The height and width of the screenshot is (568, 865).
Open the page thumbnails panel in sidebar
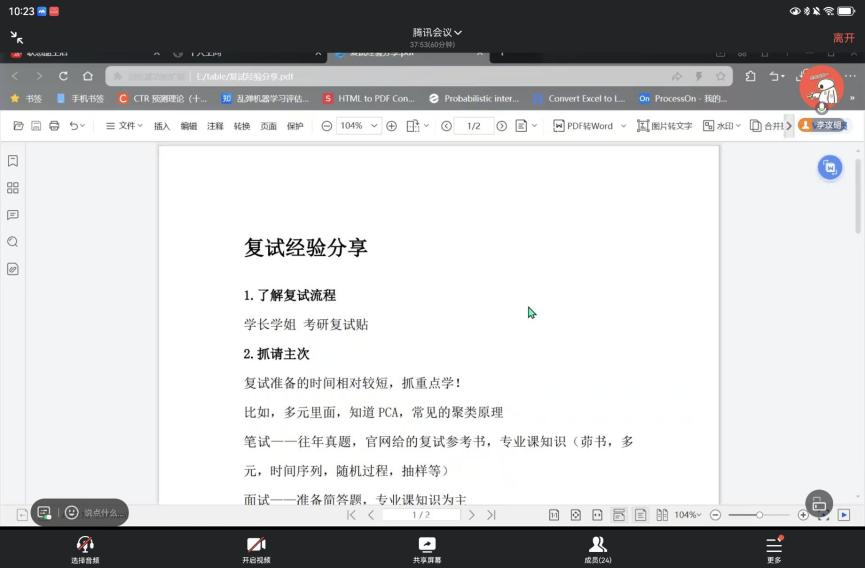pyautogui.click(x=13, y=188)
